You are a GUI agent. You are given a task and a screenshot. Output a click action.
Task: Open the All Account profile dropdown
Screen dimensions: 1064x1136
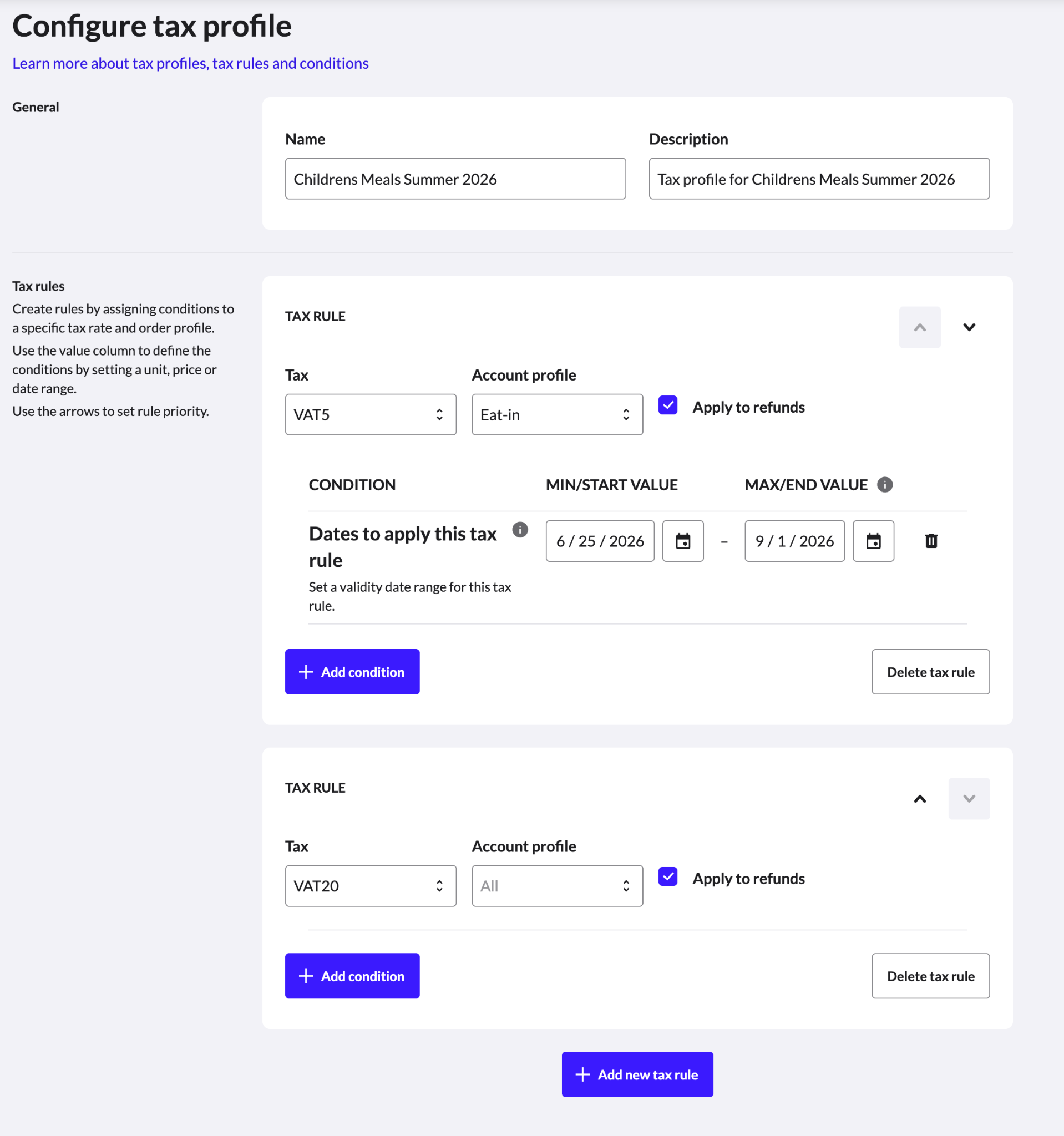pos(557,886)
